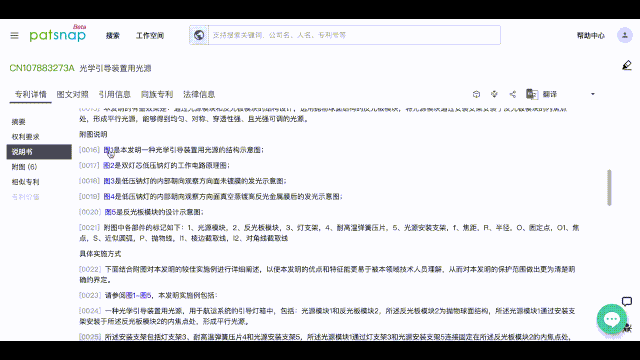Switch to the 同族专利 tab
The width and height of the screenshot is (640, 360).
click(157, 94)
